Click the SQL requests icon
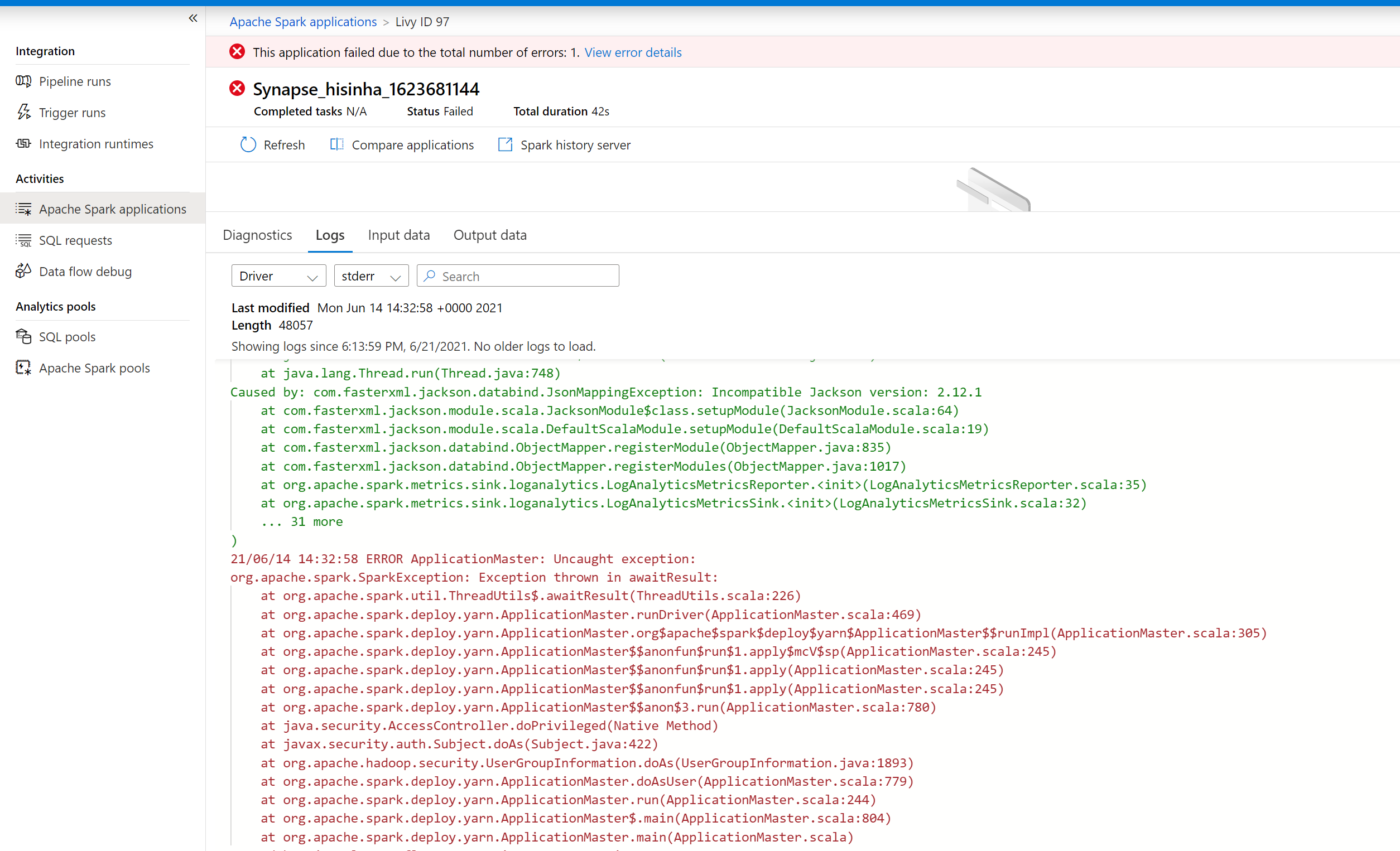This screenshot has height=851, width=1400. (x=23, y=240)
